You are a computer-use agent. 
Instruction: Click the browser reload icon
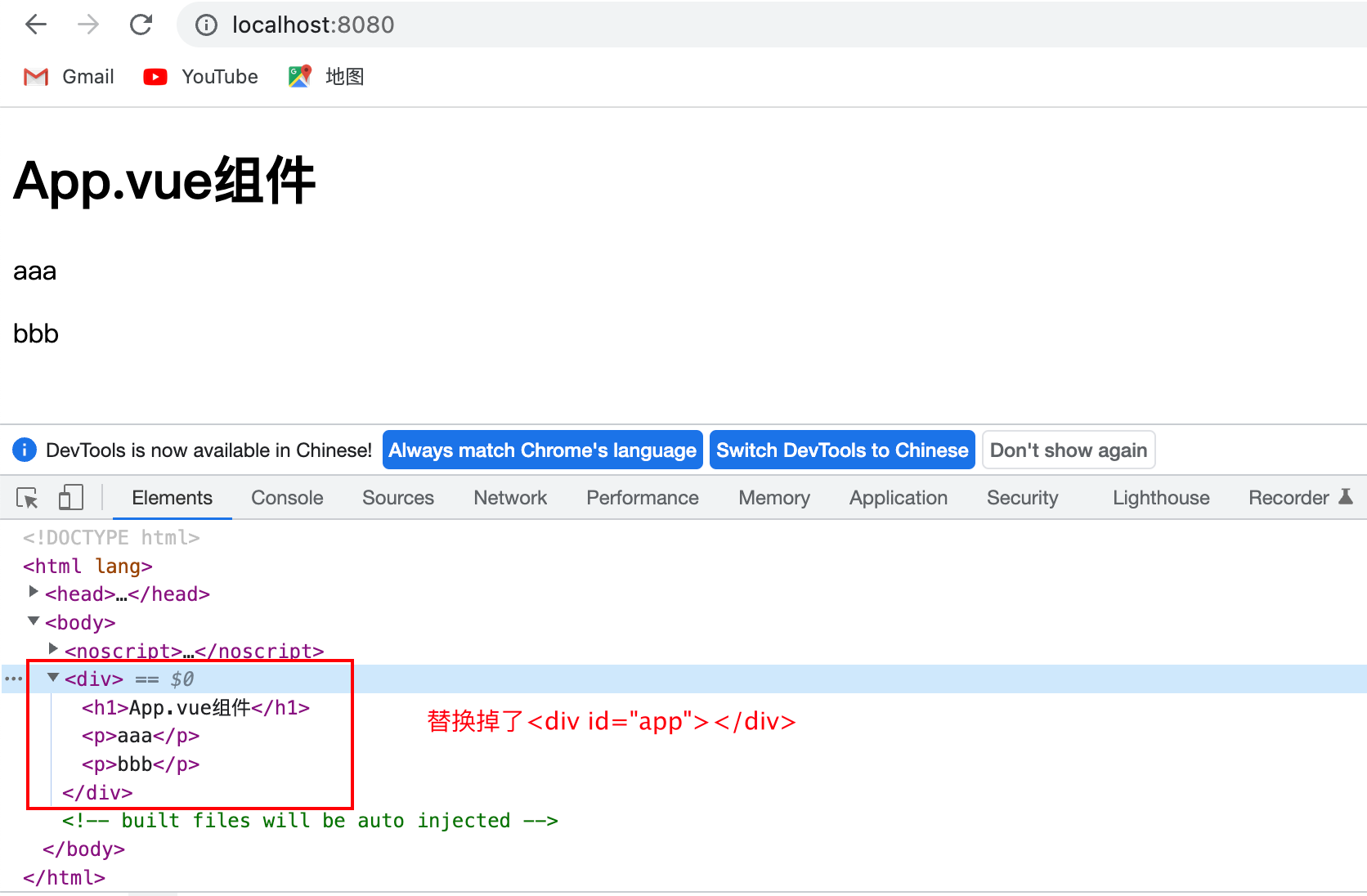(x=141, y=24)
